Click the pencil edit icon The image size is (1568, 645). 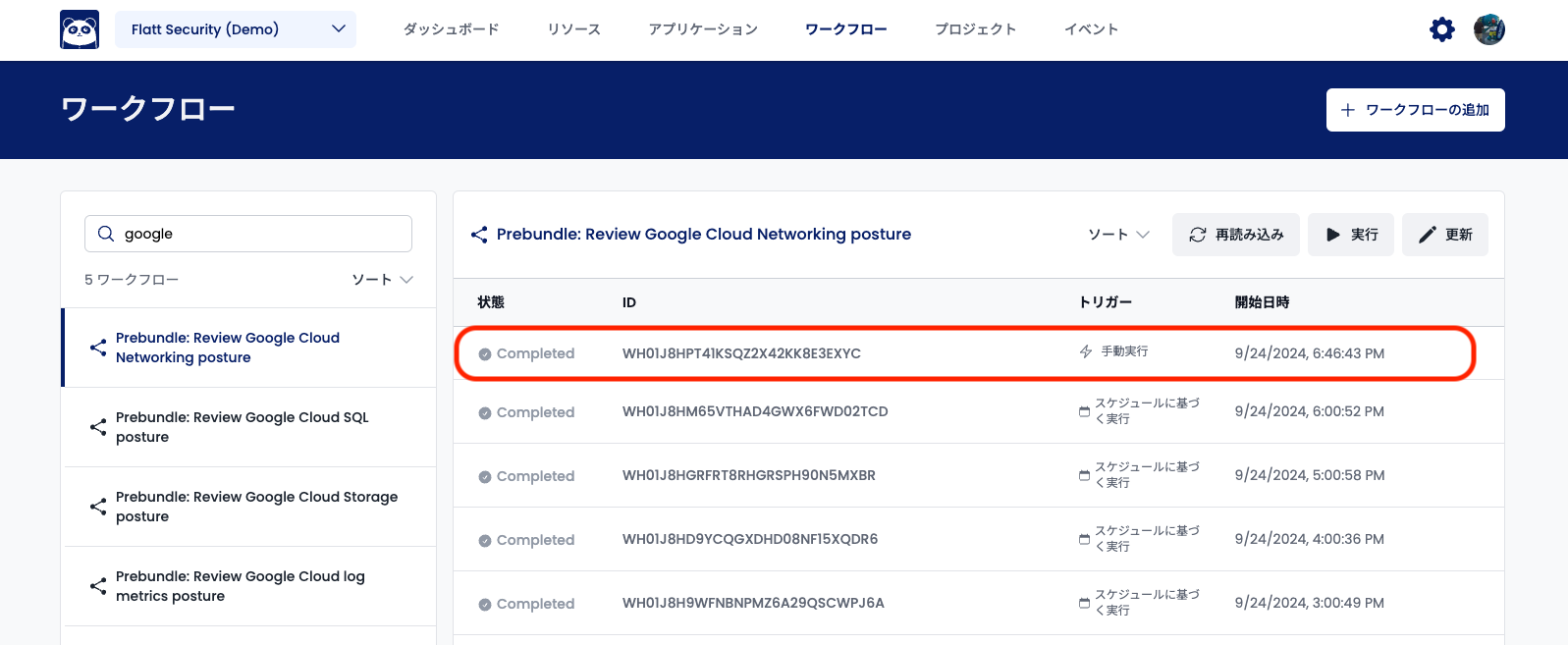click(x=1428, y=235)
